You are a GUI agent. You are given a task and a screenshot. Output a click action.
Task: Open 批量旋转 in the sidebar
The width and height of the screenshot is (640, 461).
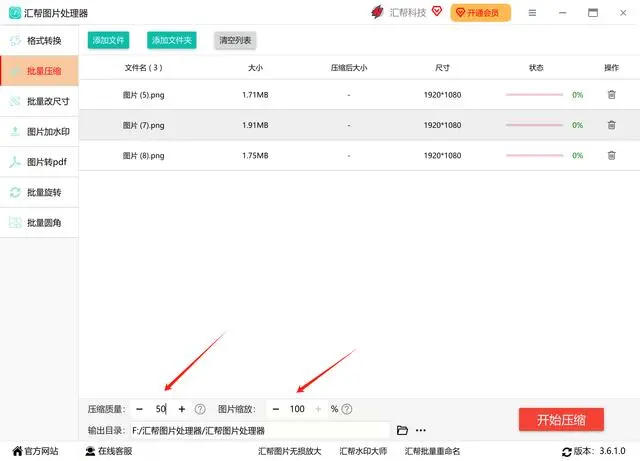tap(39, 192)
